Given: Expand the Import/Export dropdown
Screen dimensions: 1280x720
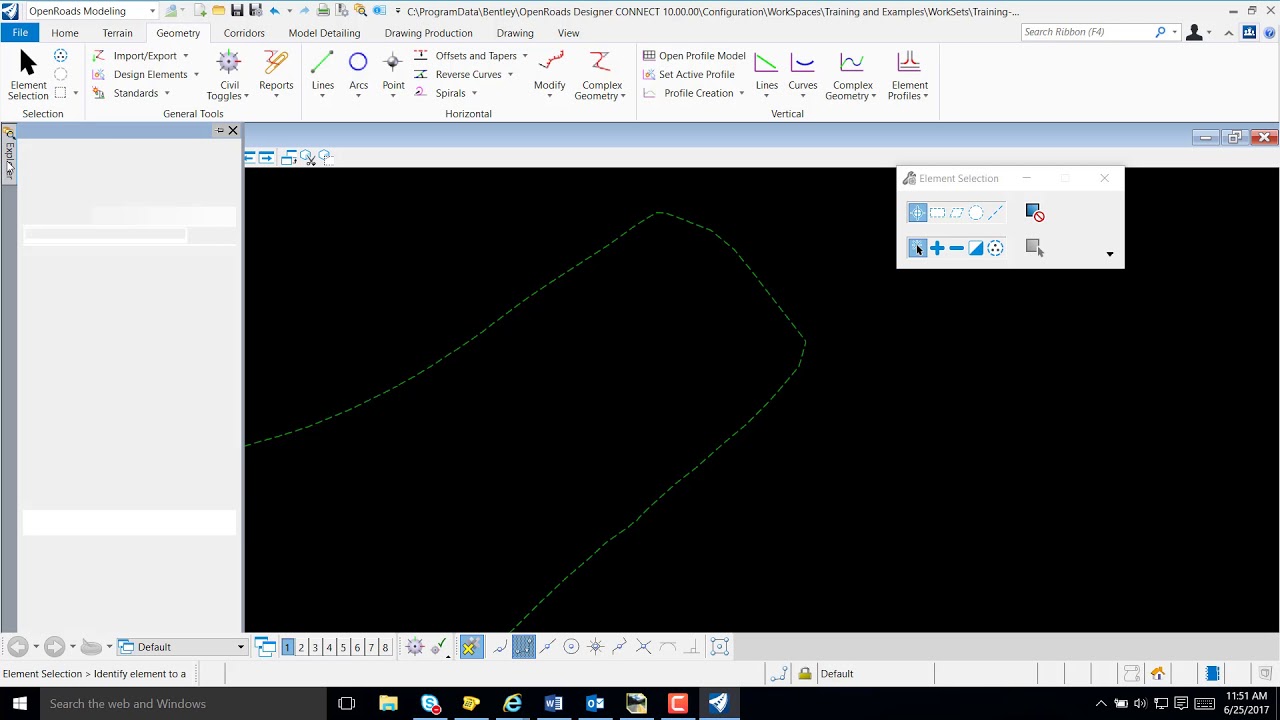Looking at the screenshot, I should 185,56.
